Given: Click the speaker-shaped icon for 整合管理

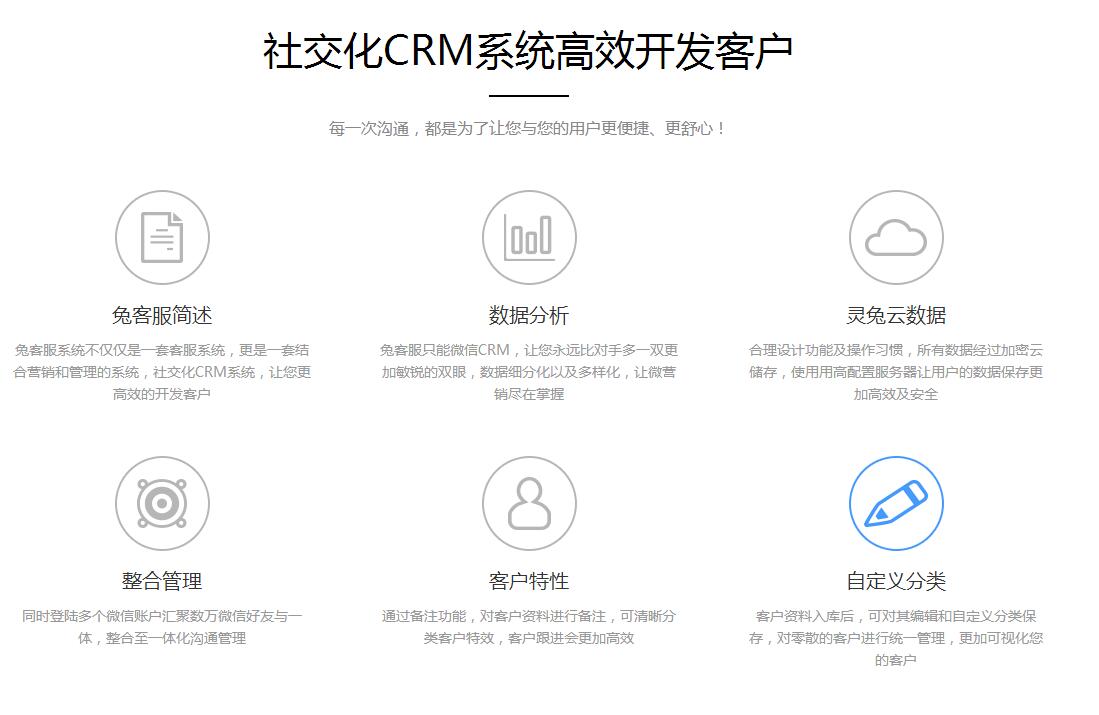Looking at the screenshot, I should click(x=162, y=504).
